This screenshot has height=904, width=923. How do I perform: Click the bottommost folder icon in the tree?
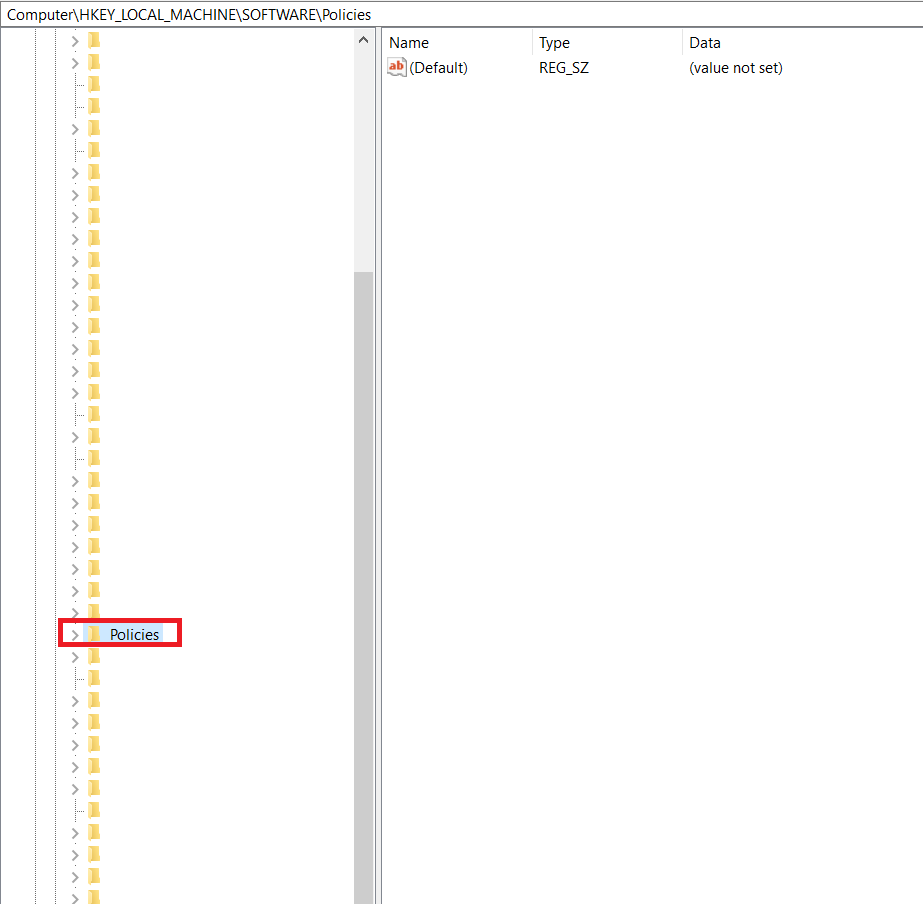[93, 897]
